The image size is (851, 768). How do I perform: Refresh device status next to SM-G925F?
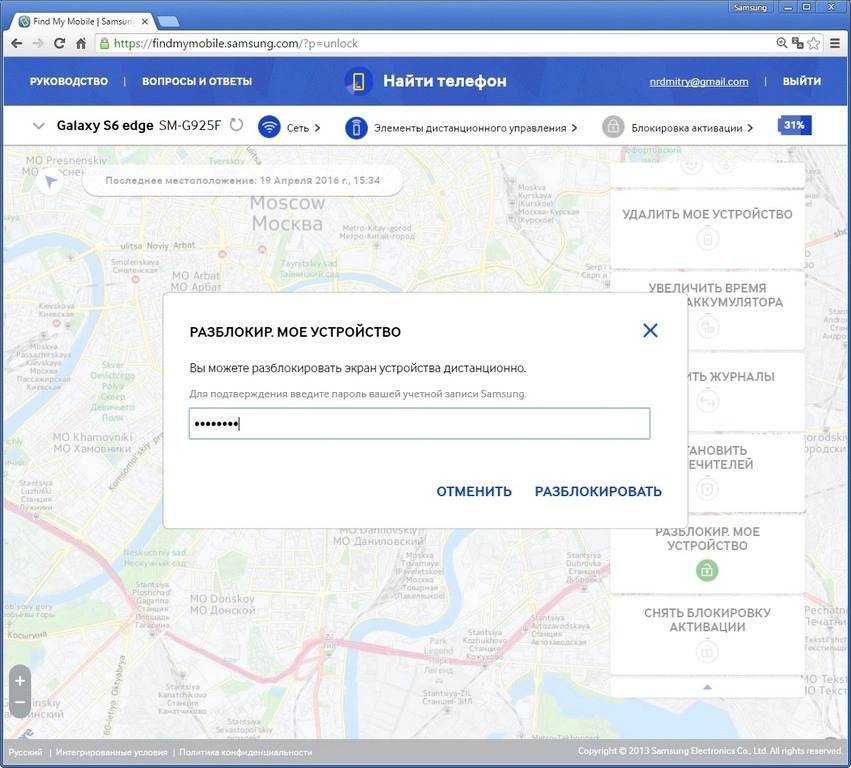(236, 126)
